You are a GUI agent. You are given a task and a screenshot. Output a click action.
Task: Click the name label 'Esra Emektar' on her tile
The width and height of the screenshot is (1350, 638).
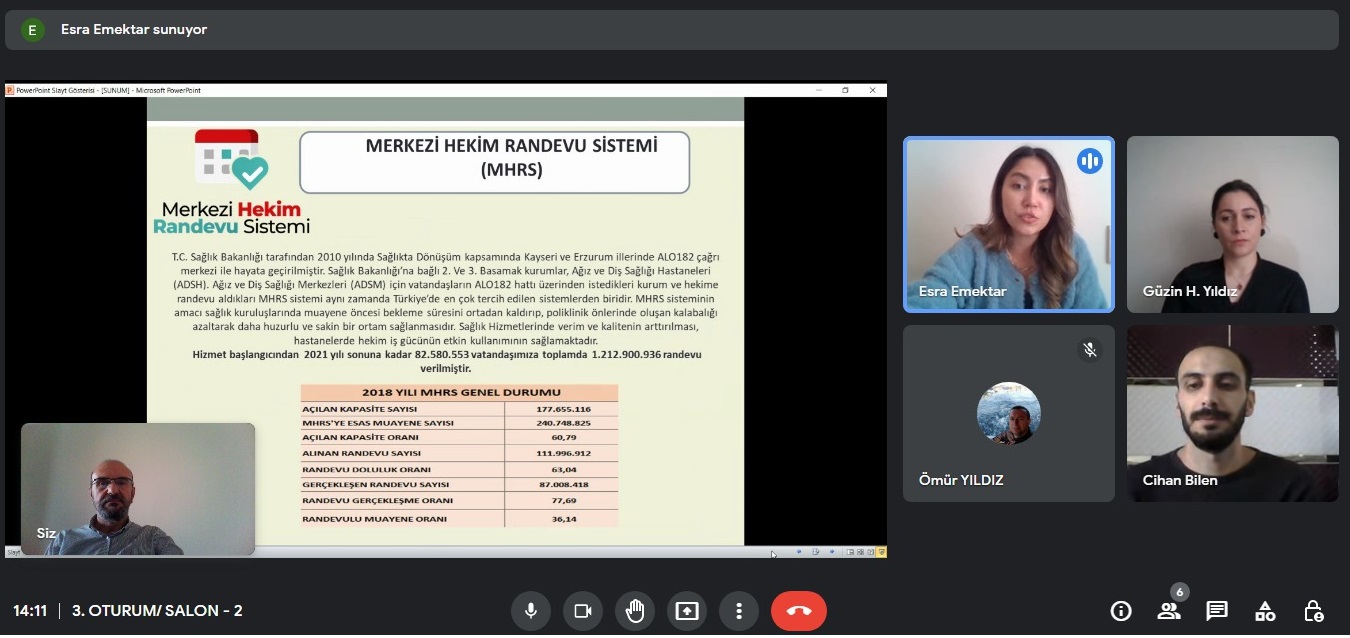pos(962,291)
